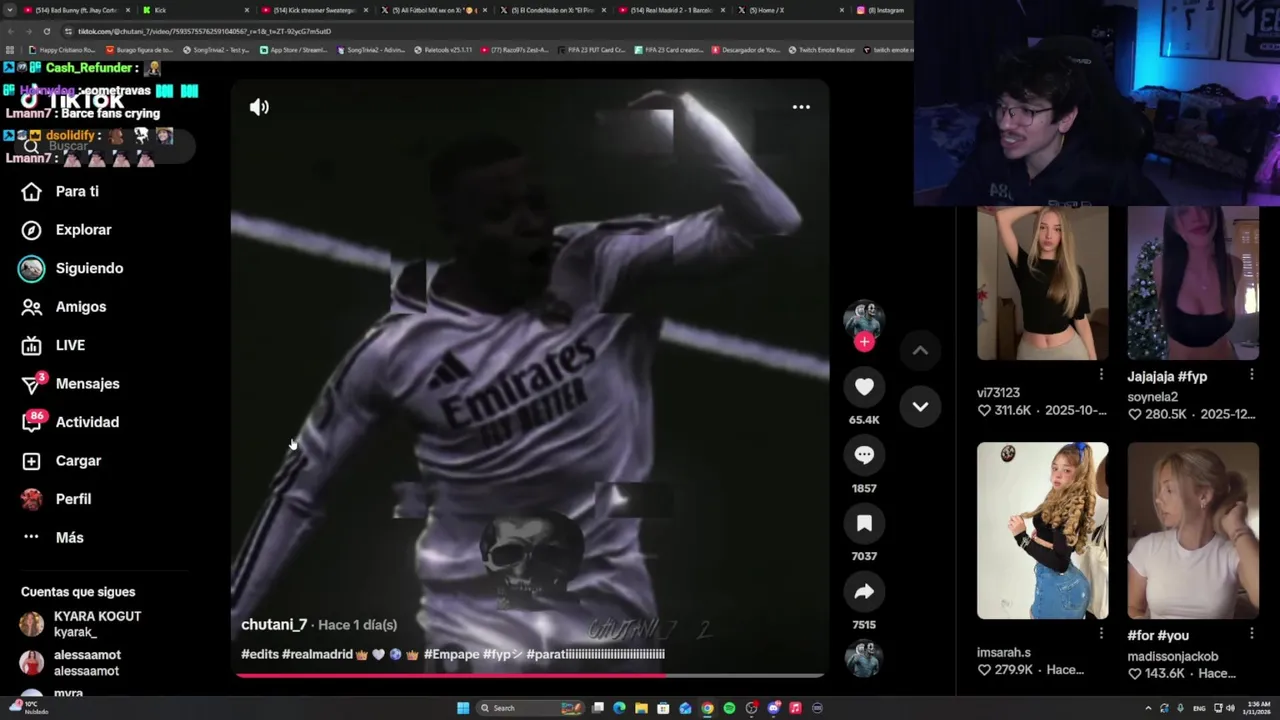This screenshot has height=720, width=1280.
Task: Mute the TikTok video sound
Action: 259,107
